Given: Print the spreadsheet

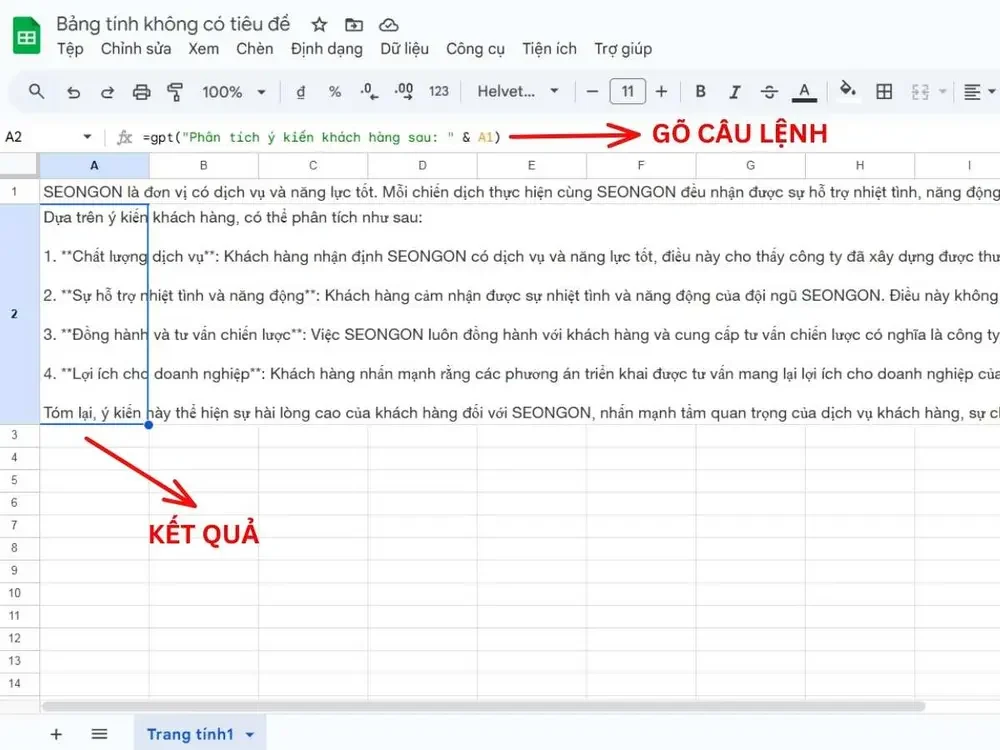Looking at the screenshot, I should click(x=141, y=92).
